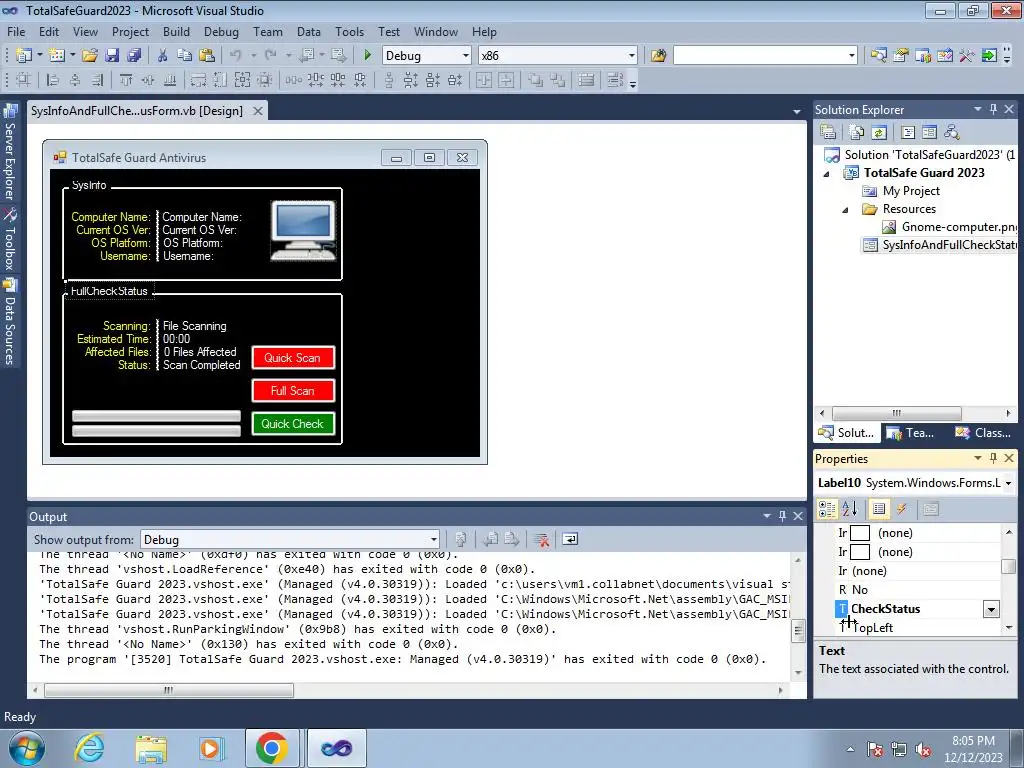Open the Label10 object selector dropdown
This screenshot has height=768, width=1024.
[1008, 483]
